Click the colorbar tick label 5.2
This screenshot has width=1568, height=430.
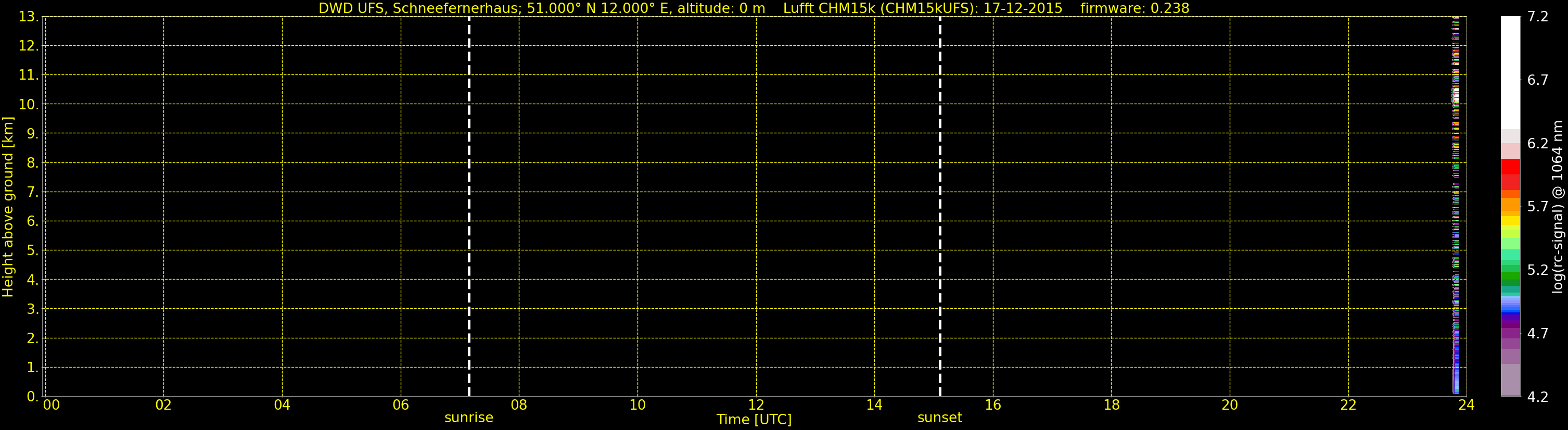point(1538,270)
